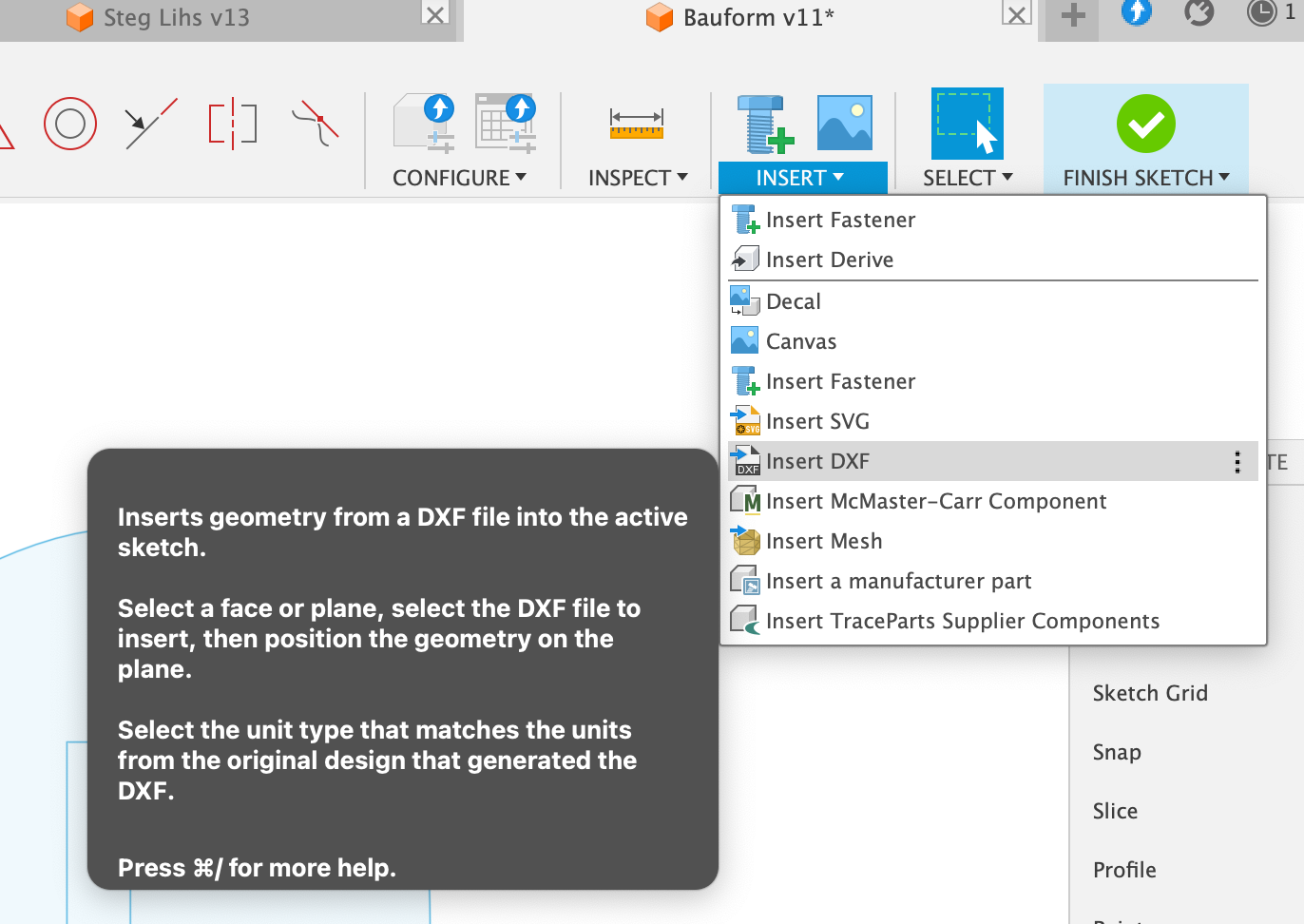
Task: Select the center diameter circle tool
Action: pyautogui.click(x=70, y=124)
